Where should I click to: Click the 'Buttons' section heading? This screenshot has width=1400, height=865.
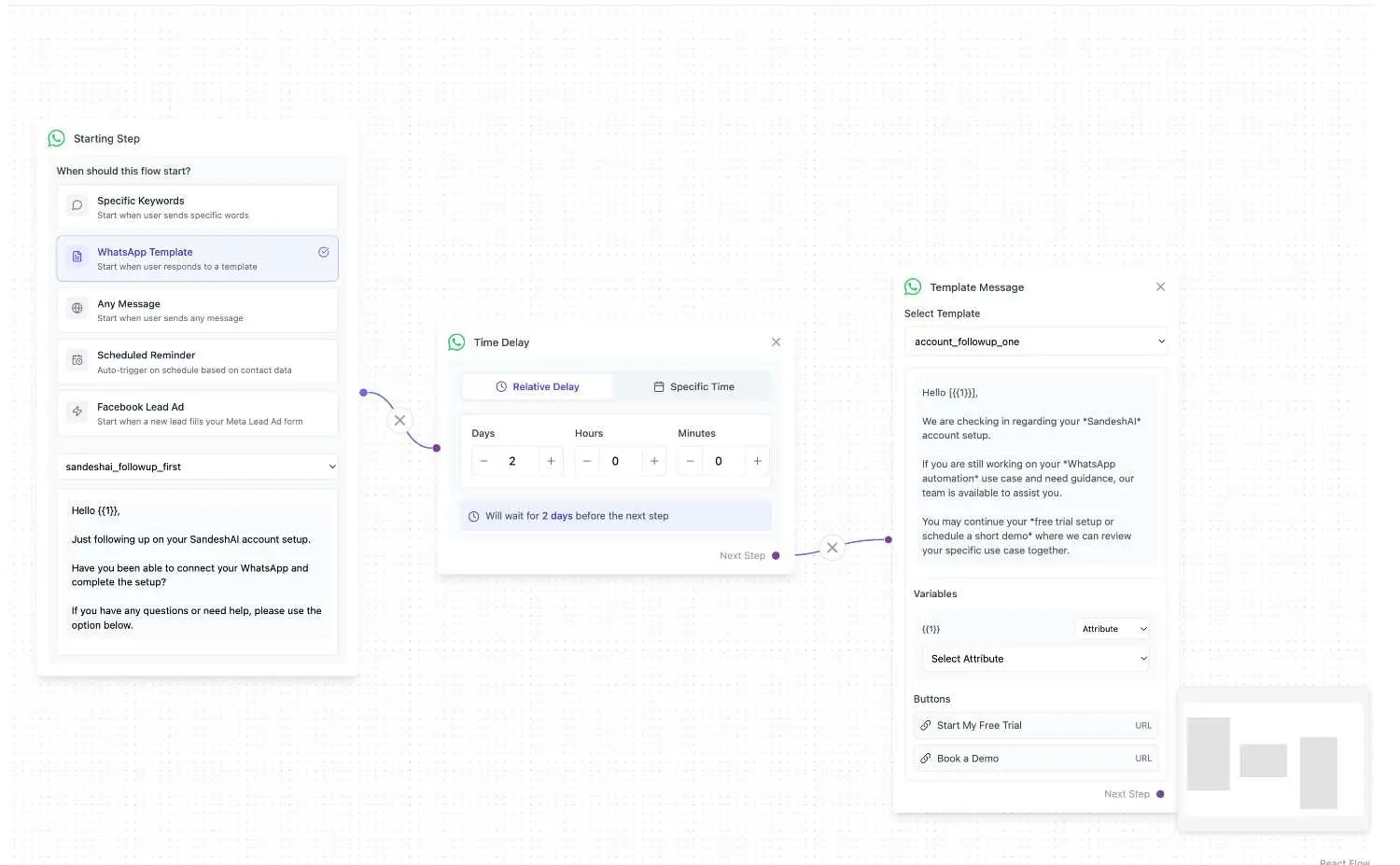coord(931,699)
